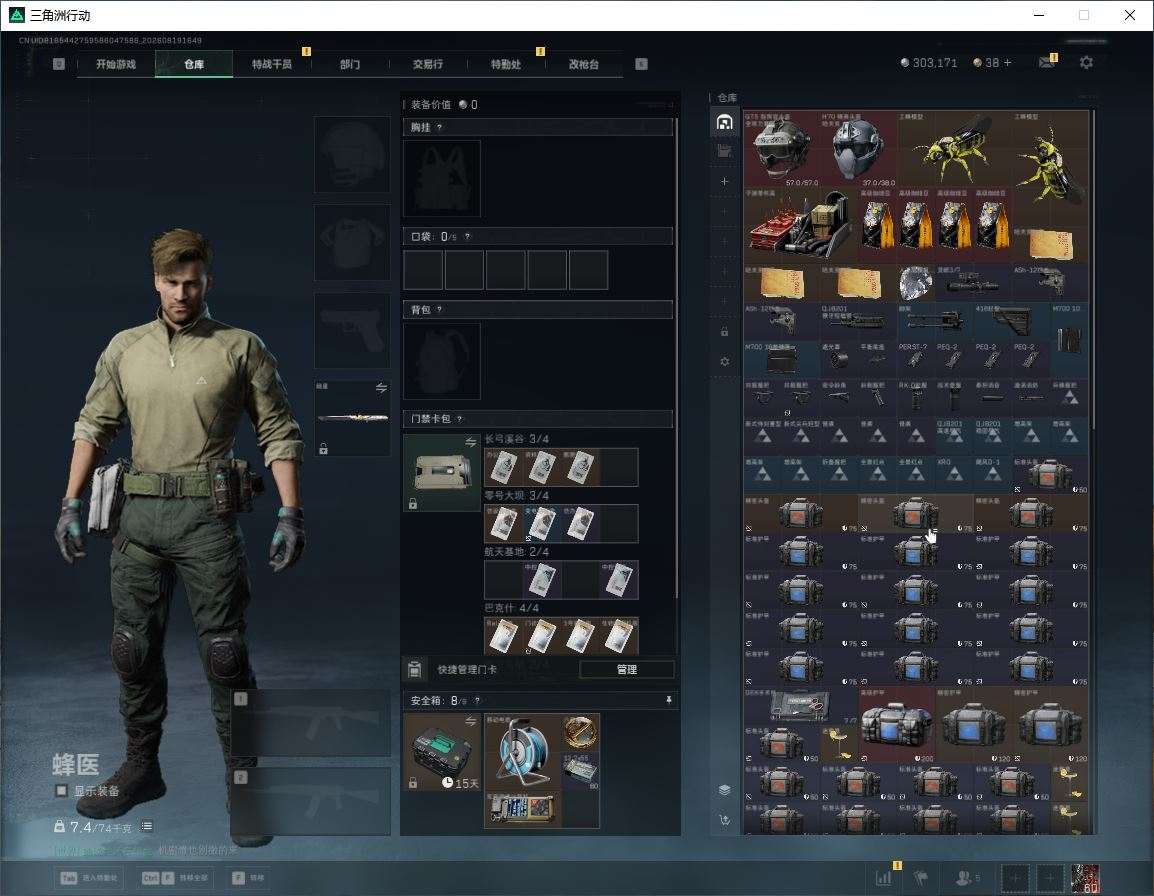The image size is (1154, 896).
Task: Click the warehouse panel vertical scrollbar
Action: point(1093,269)
